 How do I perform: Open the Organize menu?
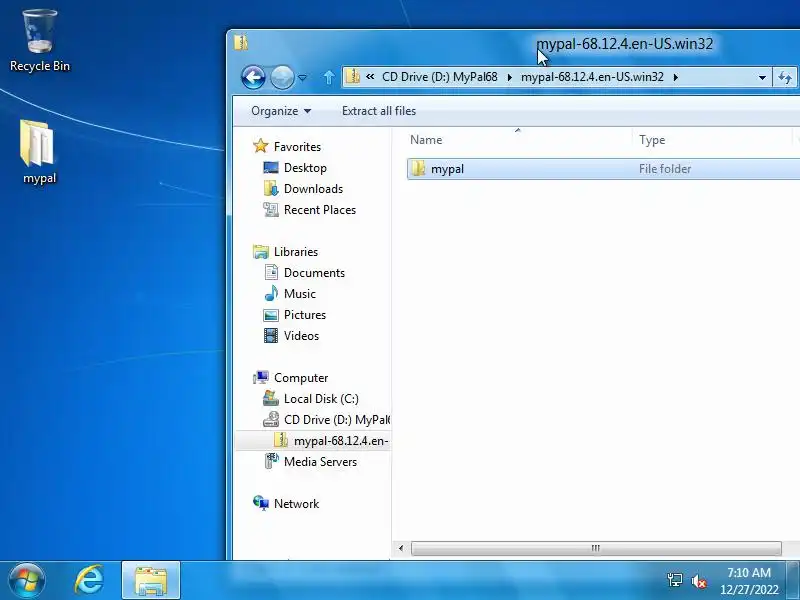(281, 111)
